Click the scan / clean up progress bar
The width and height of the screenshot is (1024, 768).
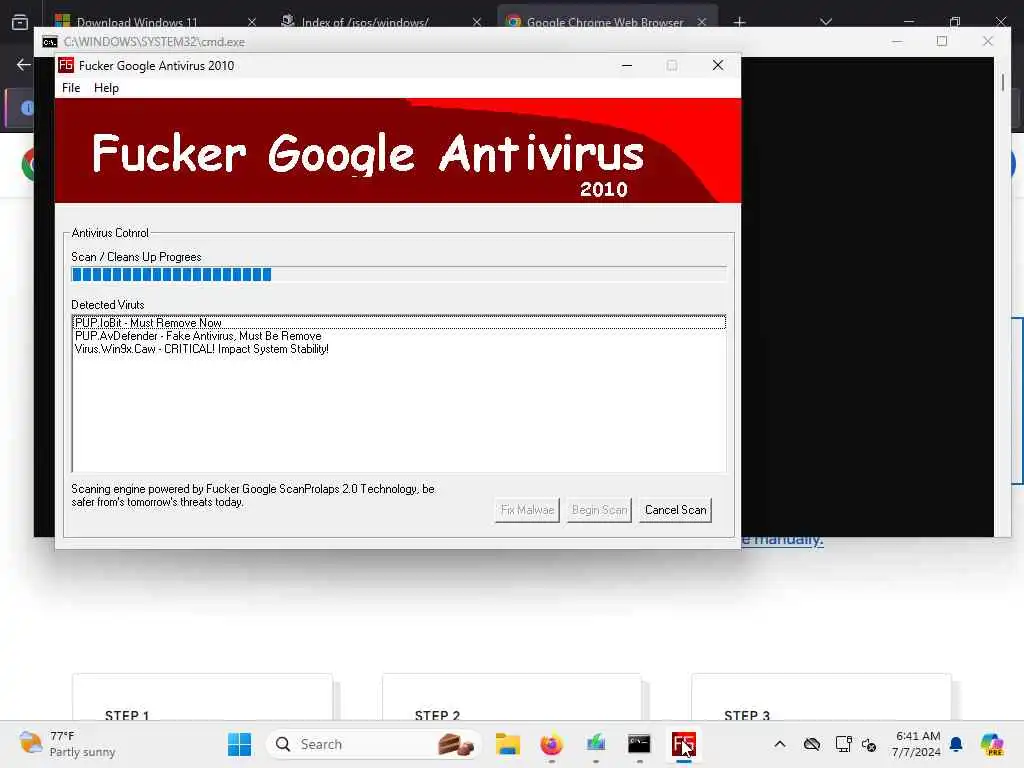398,274
